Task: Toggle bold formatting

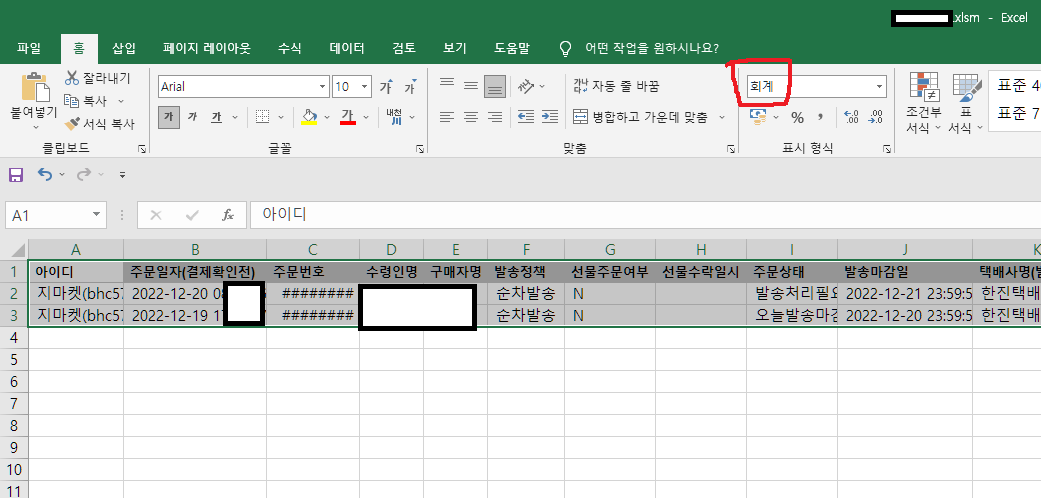Action: (169, 117)
